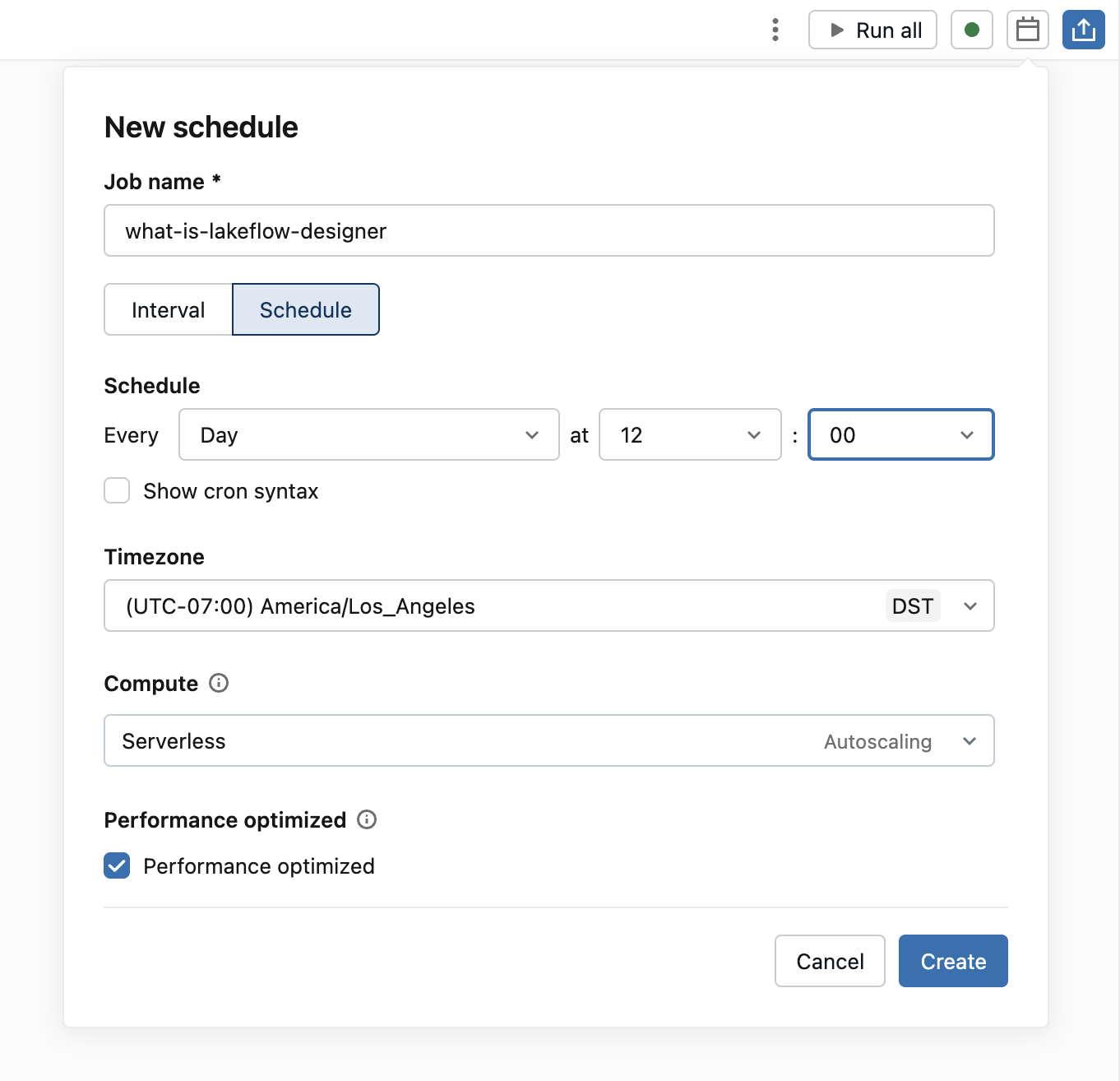Click the Job name input field
This screenshot has height=1081, width=1120.
coord(549,230)
